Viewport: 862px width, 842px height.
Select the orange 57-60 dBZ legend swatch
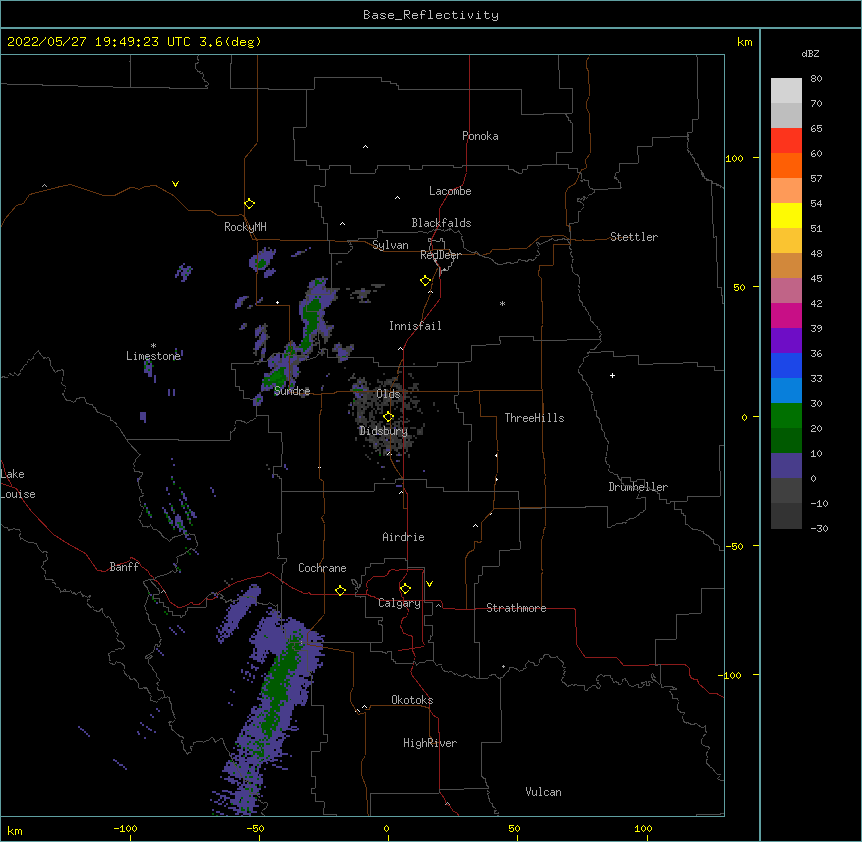click(786, 165)
